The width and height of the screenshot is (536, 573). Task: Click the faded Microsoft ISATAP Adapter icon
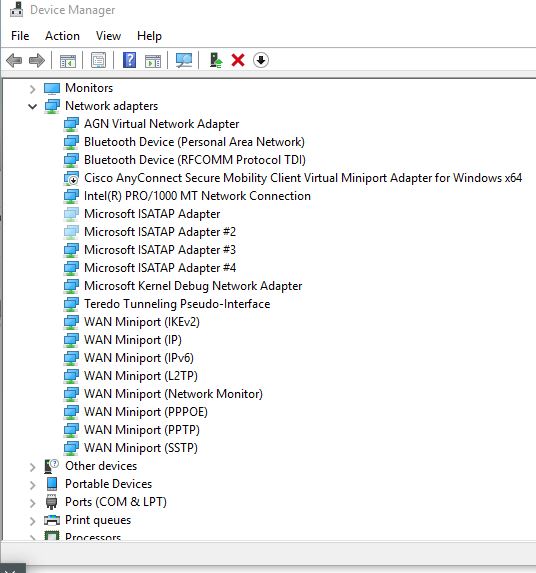71,214
